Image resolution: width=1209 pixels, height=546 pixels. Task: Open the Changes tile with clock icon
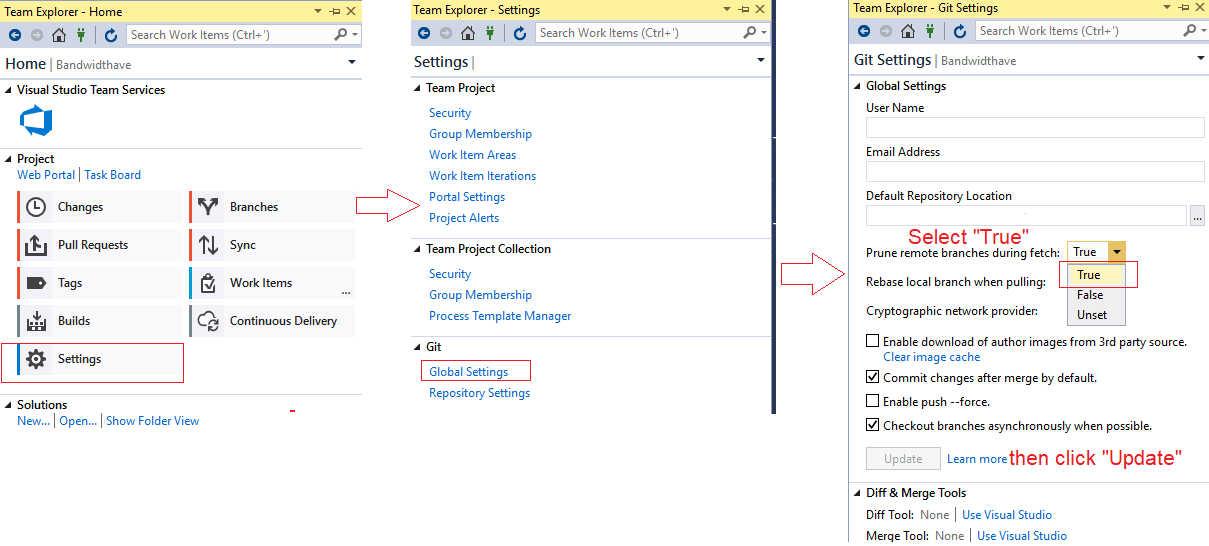point(101,207)
